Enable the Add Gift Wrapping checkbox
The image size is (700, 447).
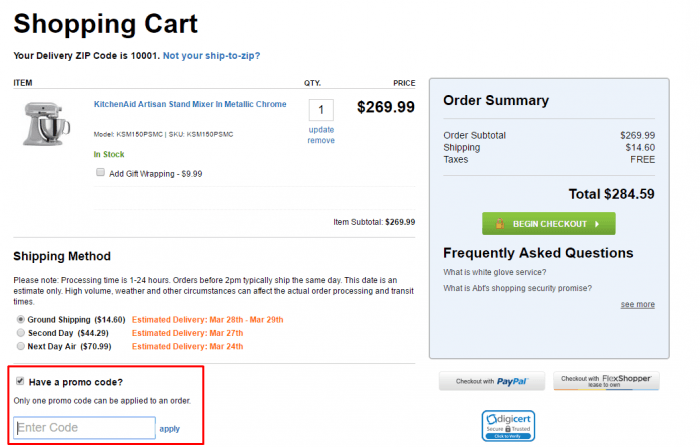coord(100,172)
